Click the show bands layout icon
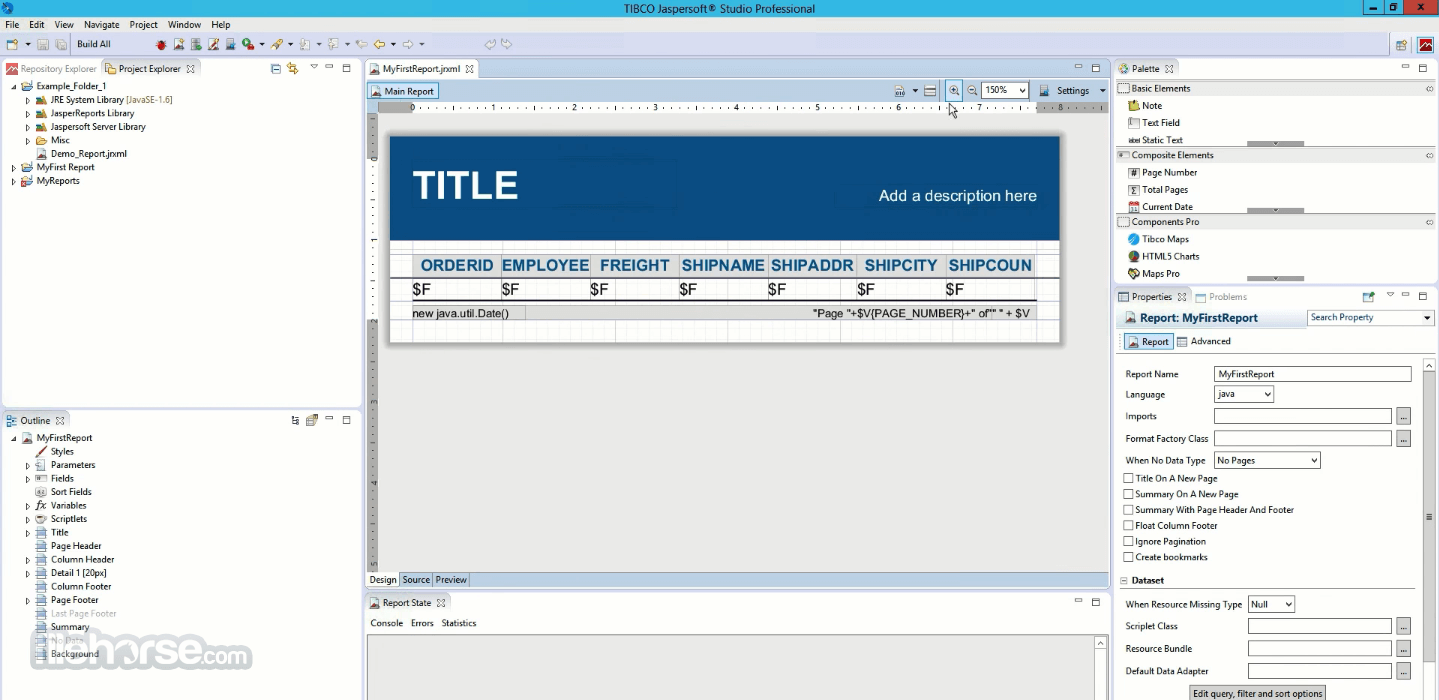This screenshot has width=1439, height=700. click(930, 90)
